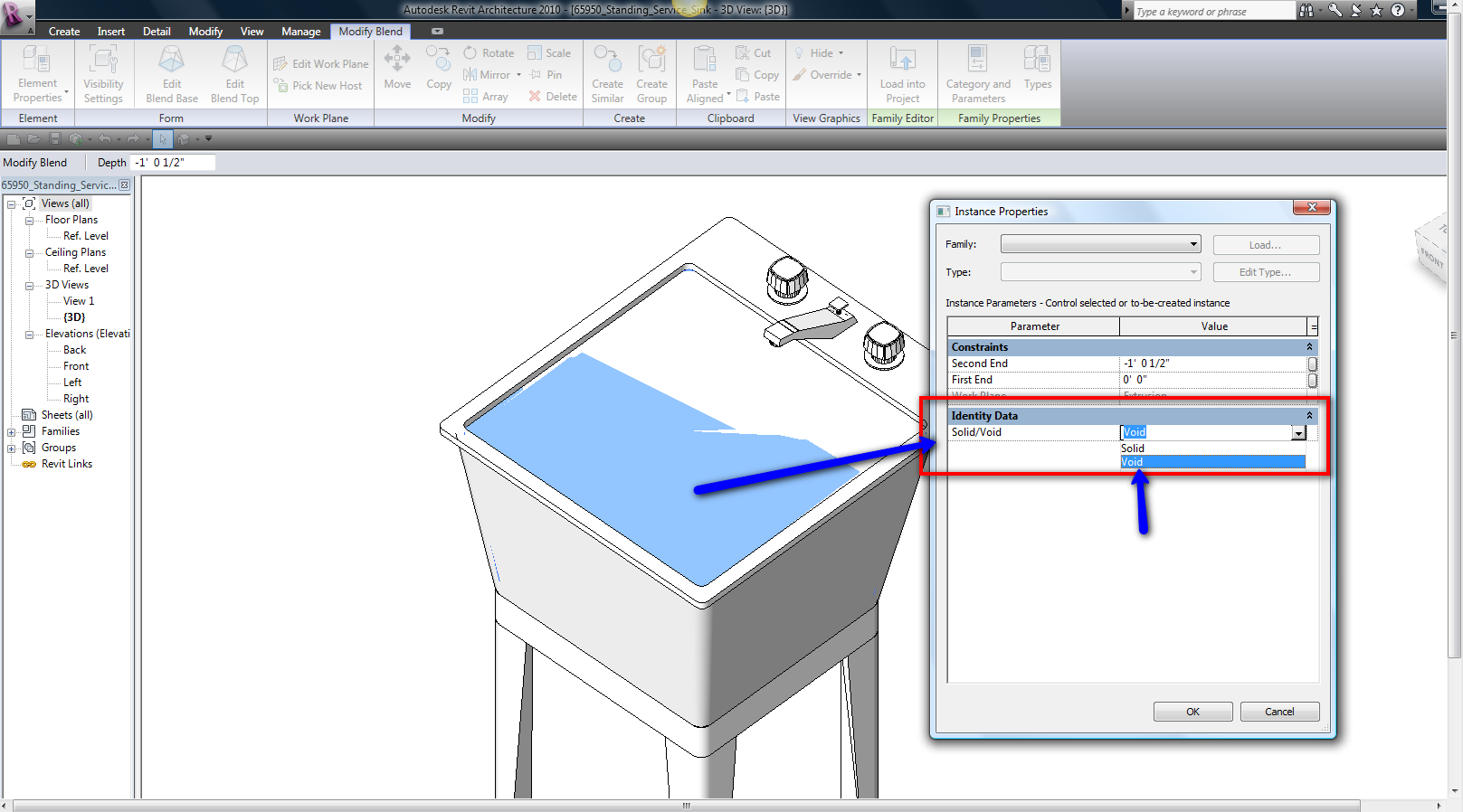Image resolution: width=1463 pixels, height=812 pixels.
Task: Click OK in Instance Properties dialog
Action: click(1192, 712)
